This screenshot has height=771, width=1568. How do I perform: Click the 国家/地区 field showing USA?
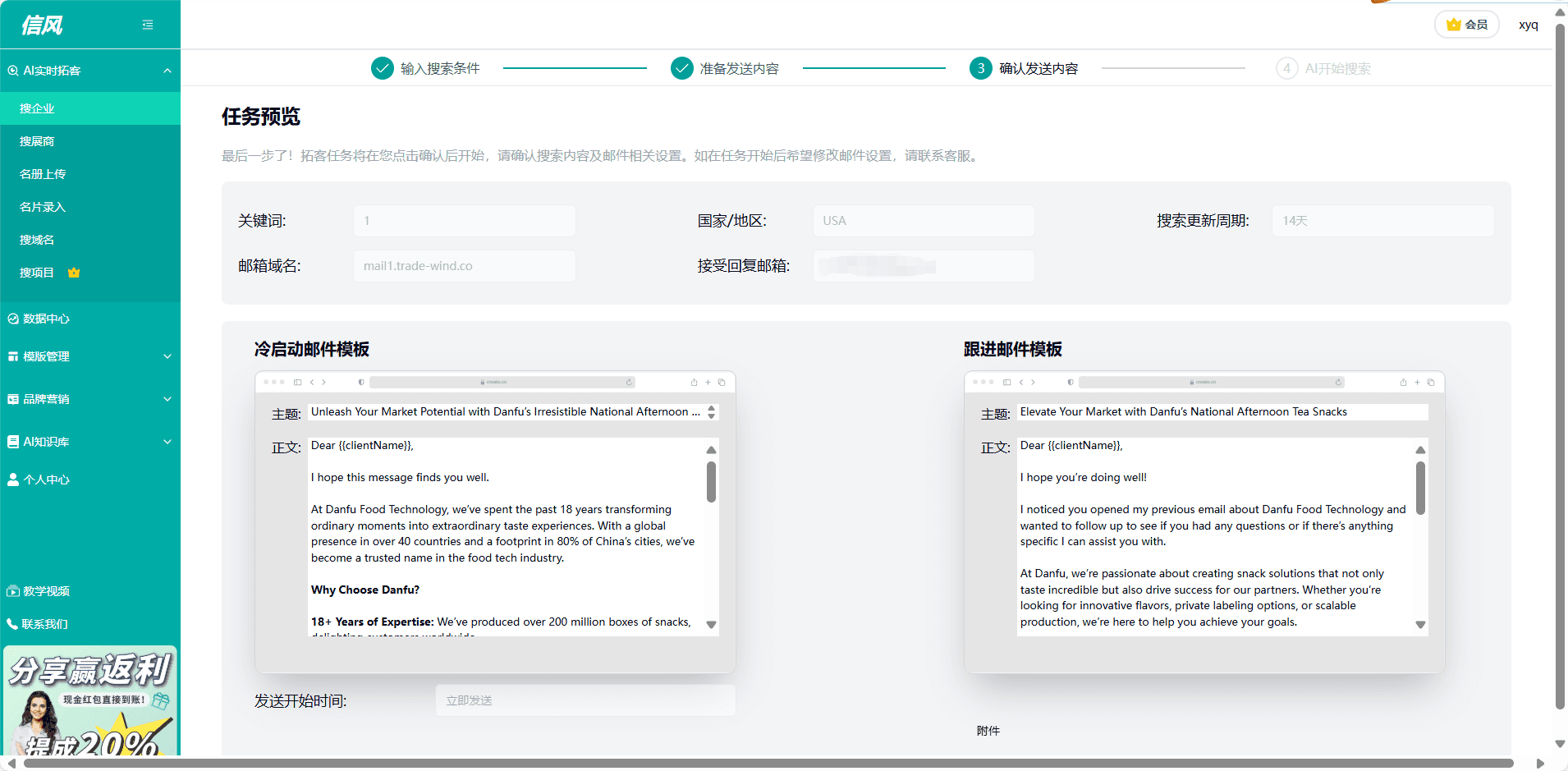[x=924, y=221]
